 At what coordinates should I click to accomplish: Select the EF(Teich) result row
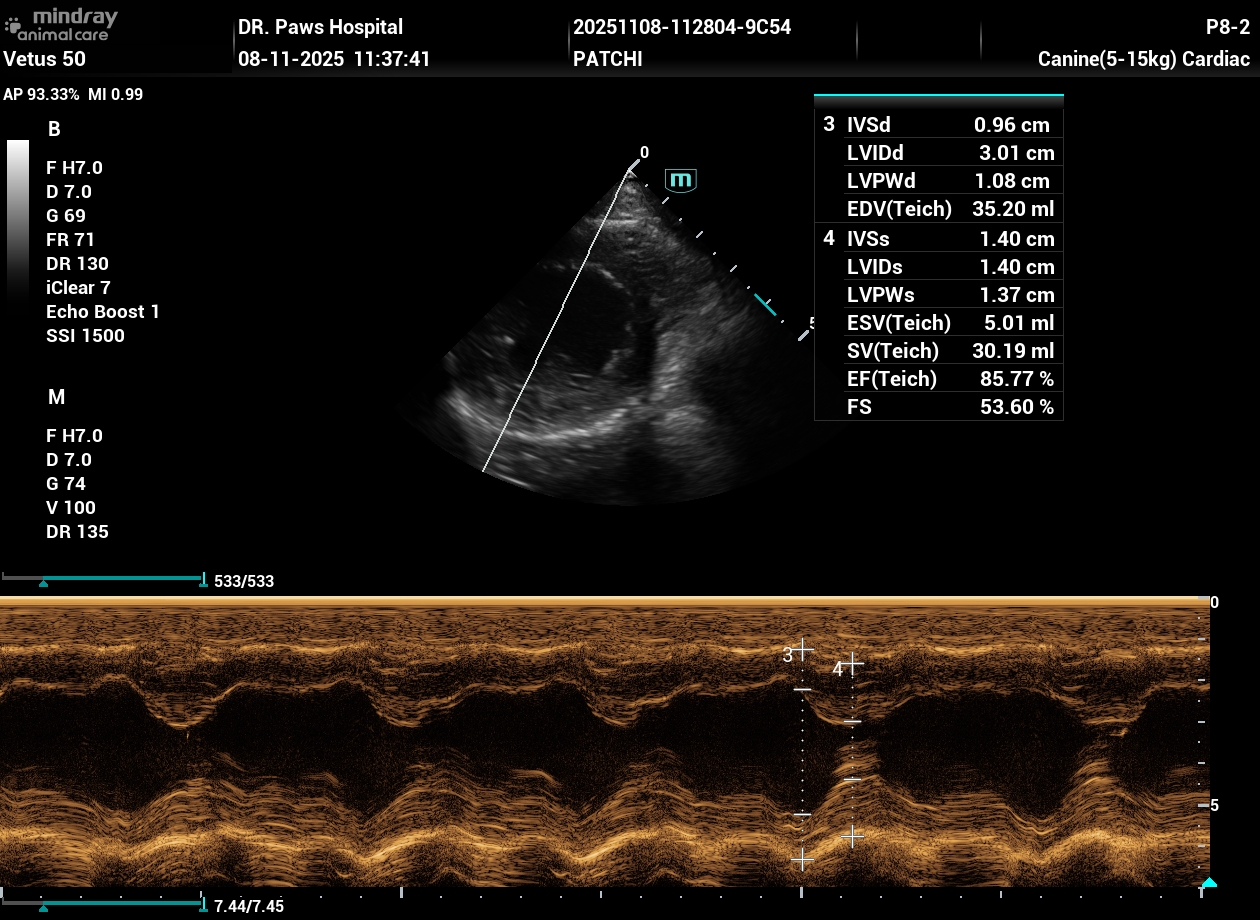(x=938, y=379)
